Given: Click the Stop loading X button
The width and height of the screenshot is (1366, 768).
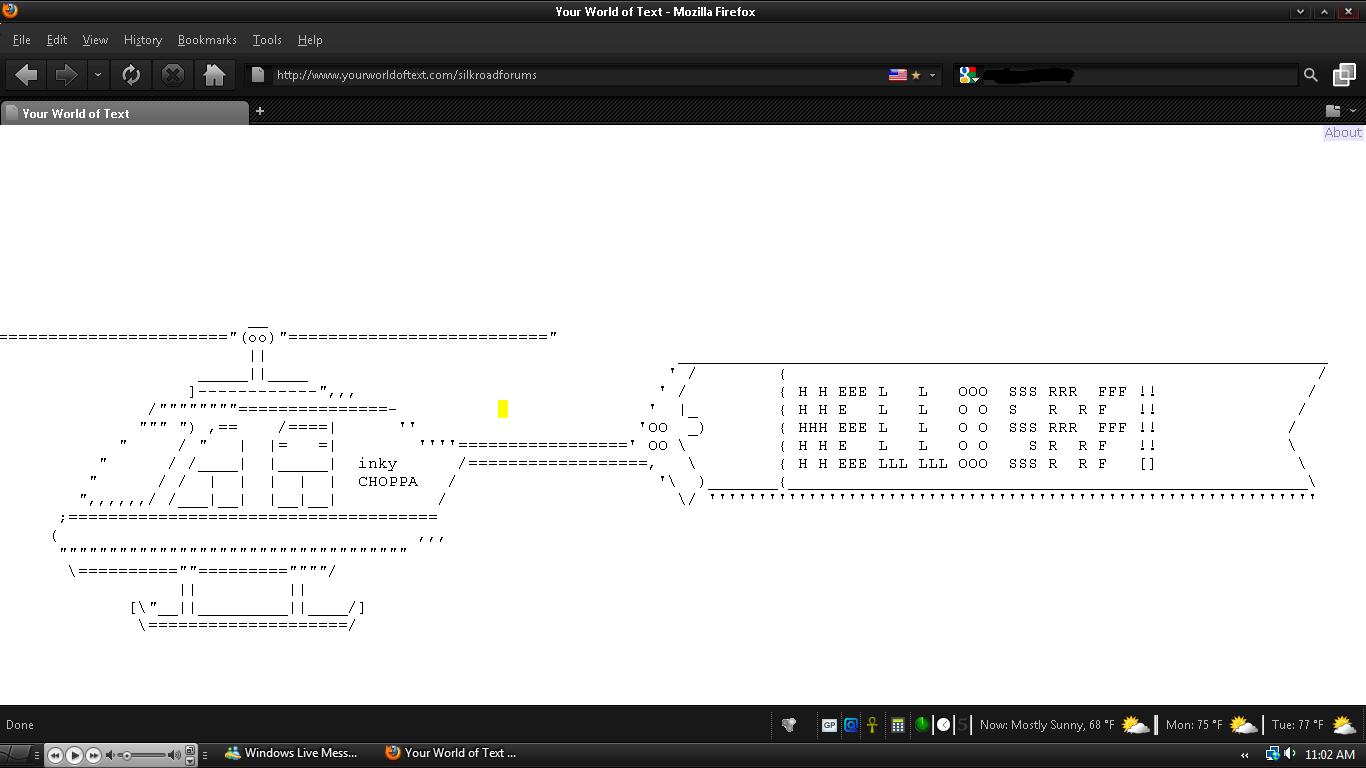Looking at the screenshot, I should point(173,75).
